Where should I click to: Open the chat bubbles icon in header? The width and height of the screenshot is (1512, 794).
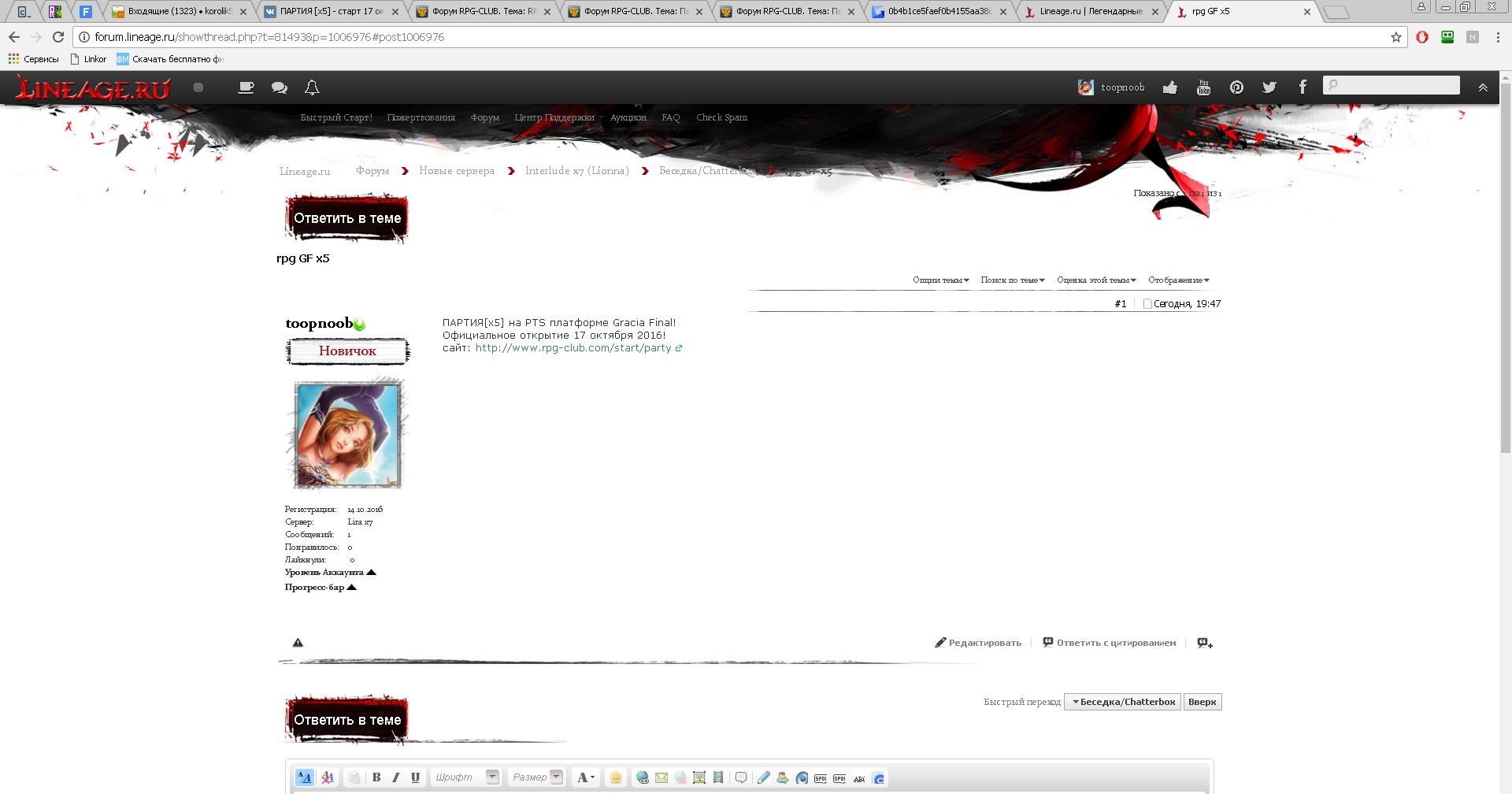coord(280,87)
